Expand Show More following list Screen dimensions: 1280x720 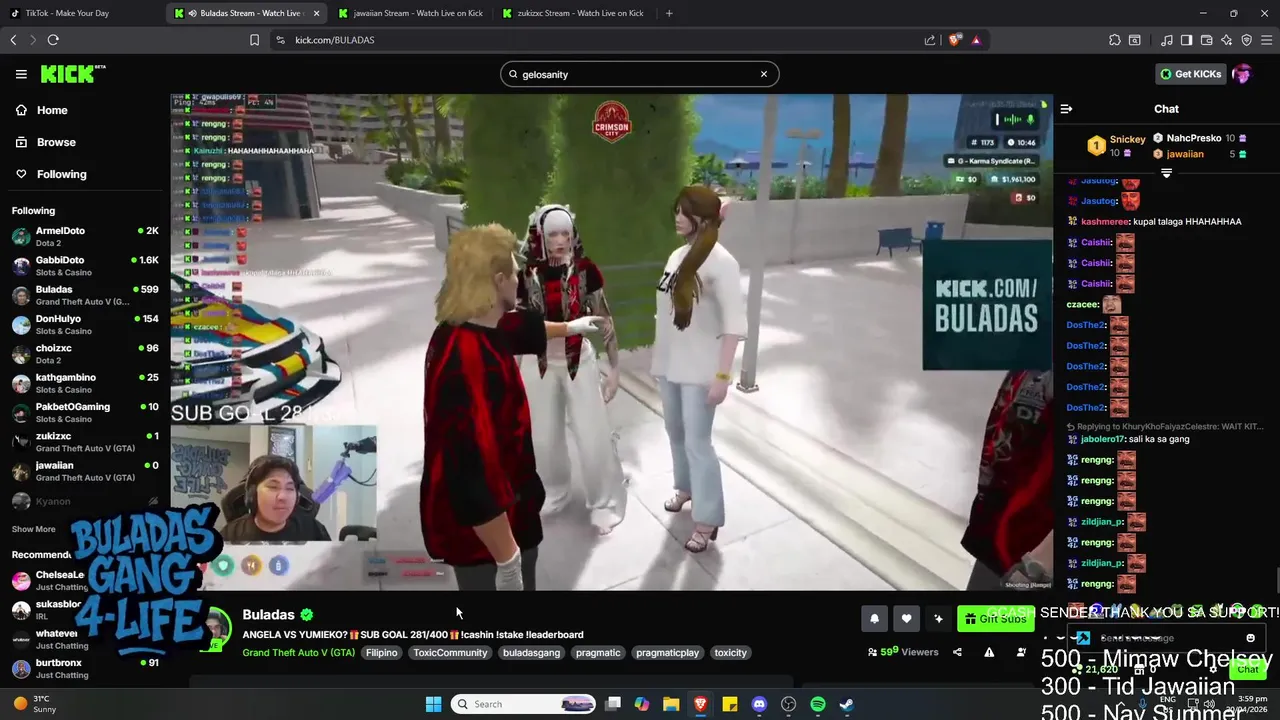[33, 529]
